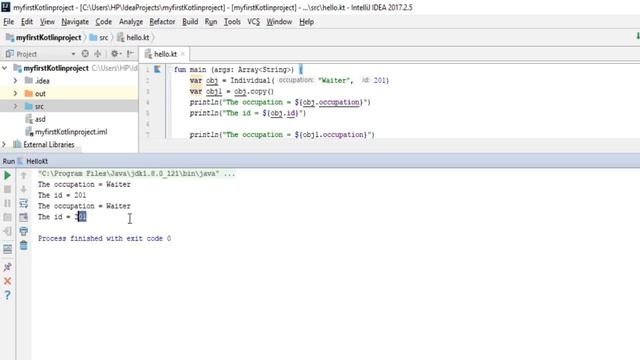
Task: Open the VCS menu
Action: point(253,22)
